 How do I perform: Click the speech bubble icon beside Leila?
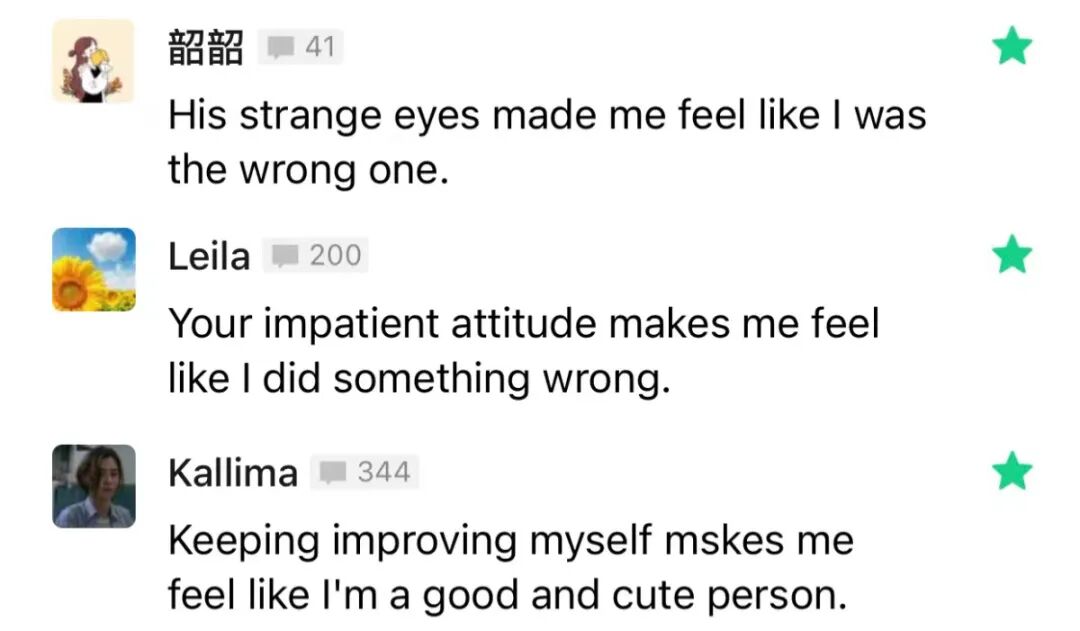tap(286, 256)
